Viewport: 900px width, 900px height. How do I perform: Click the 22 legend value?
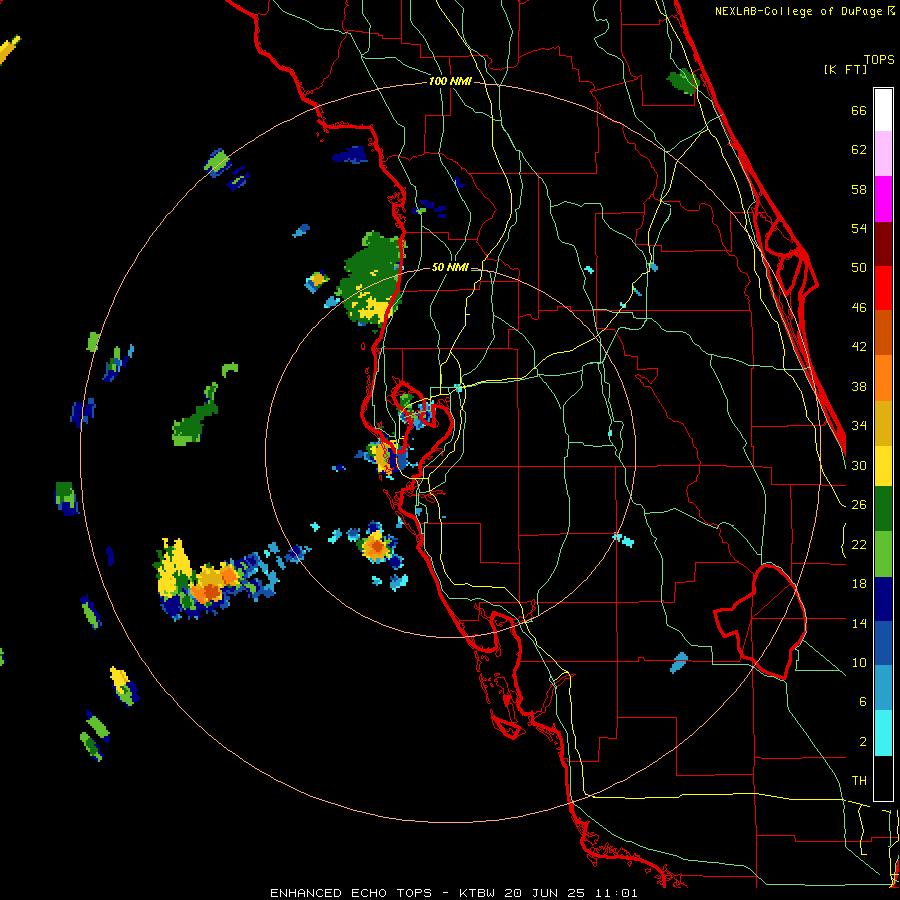pos(859,545)
